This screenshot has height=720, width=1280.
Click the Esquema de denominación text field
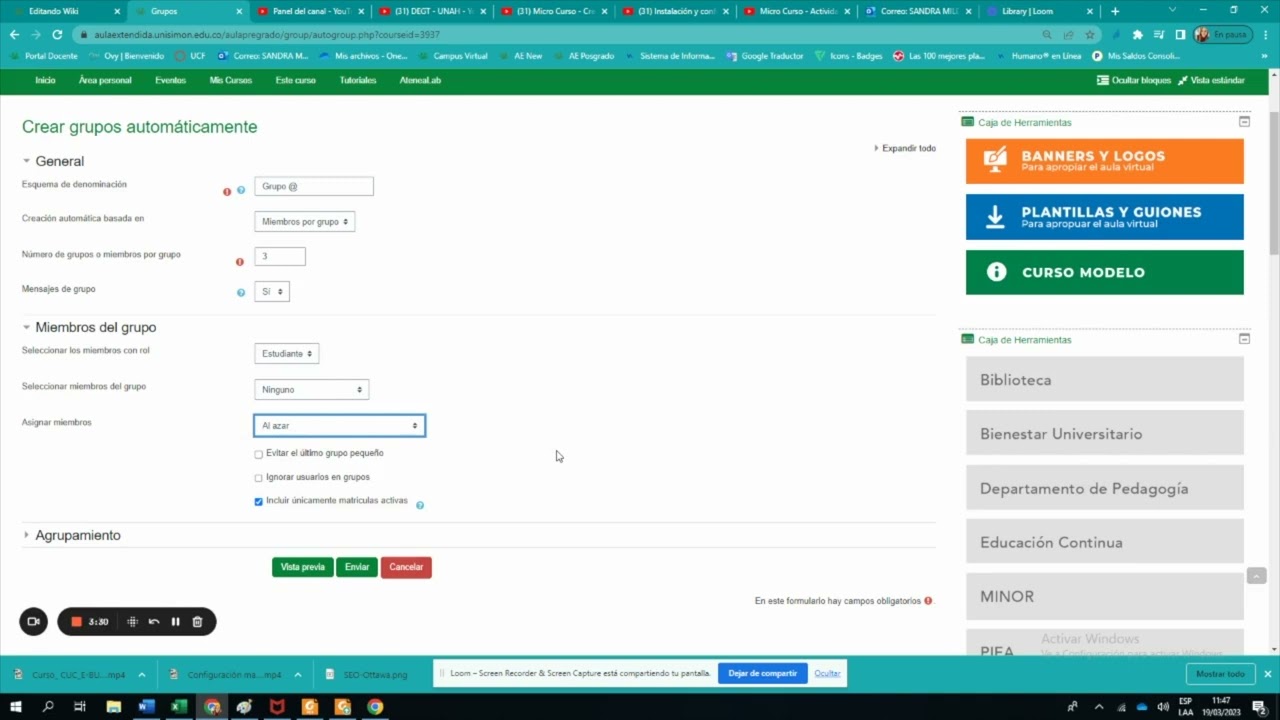(x=314, y=186)
